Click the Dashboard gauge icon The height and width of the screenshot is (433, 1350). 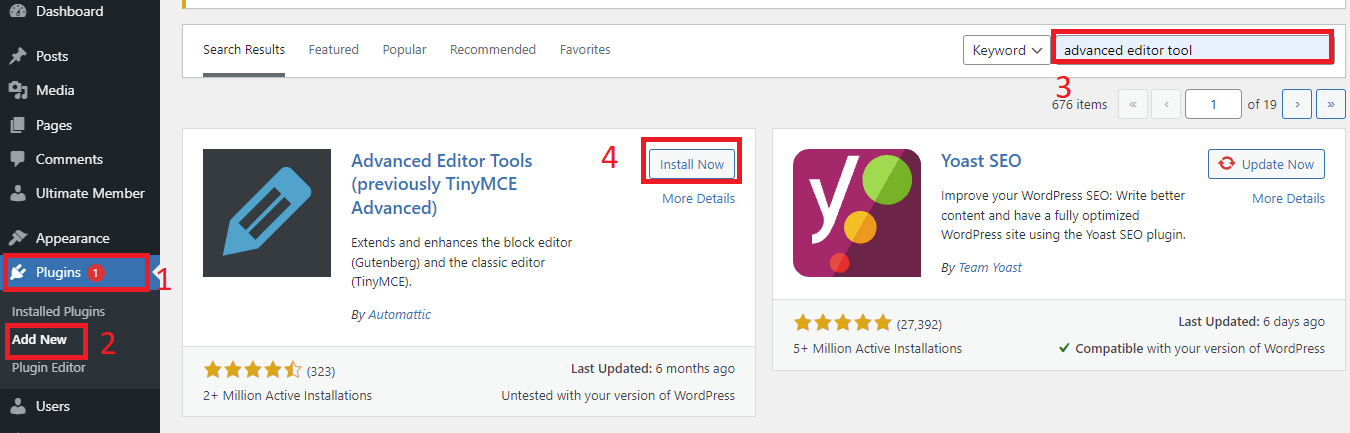(18, 11)
